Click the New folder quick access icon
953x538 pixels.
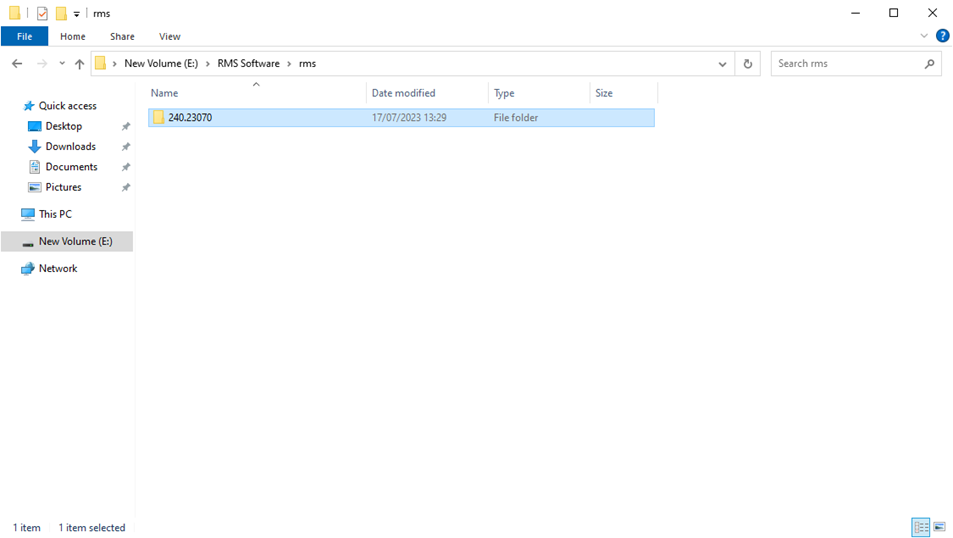coord(61,13)
